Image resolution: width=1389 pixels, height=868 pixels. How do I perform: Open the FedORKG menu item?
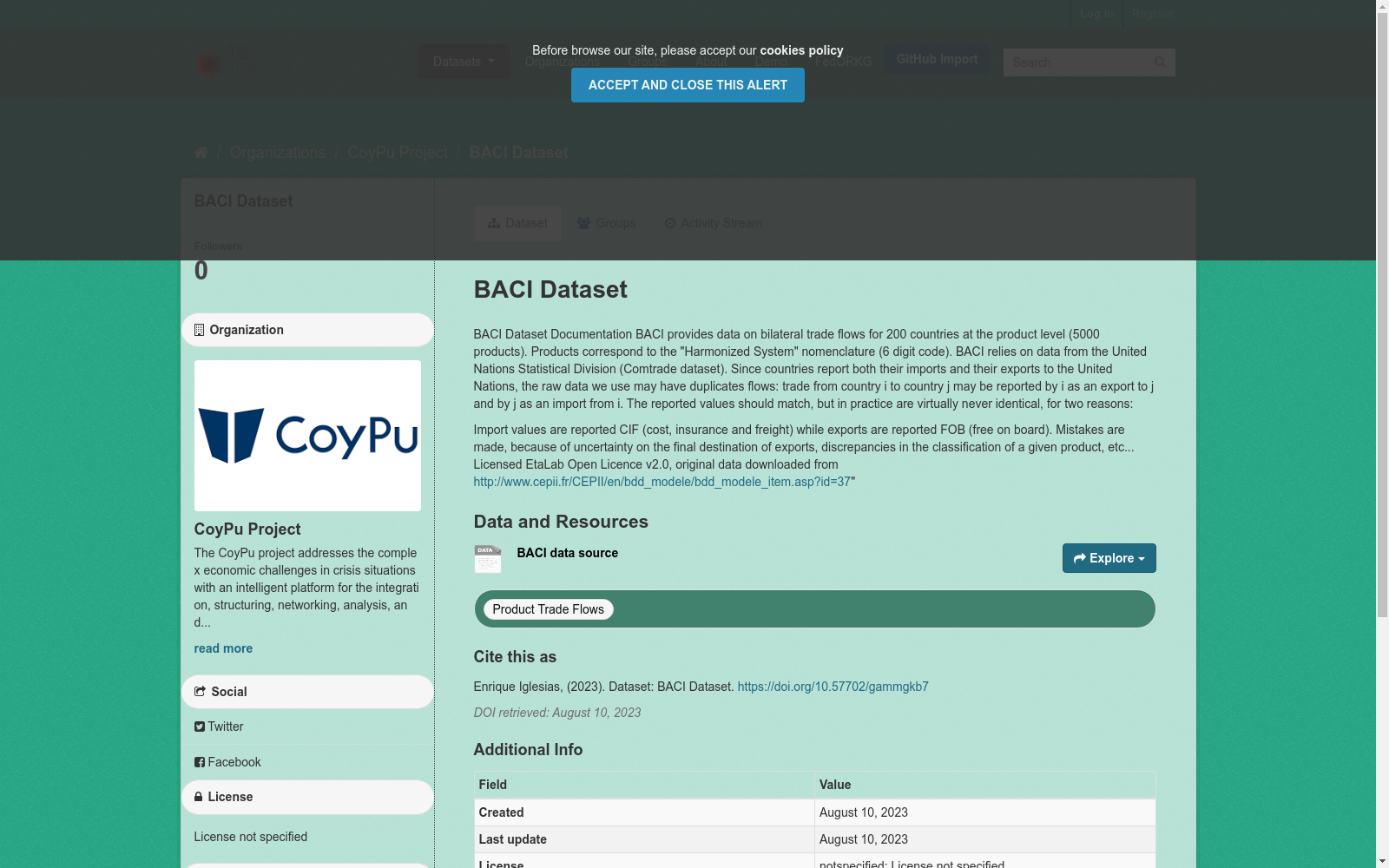tap(843, 62)
